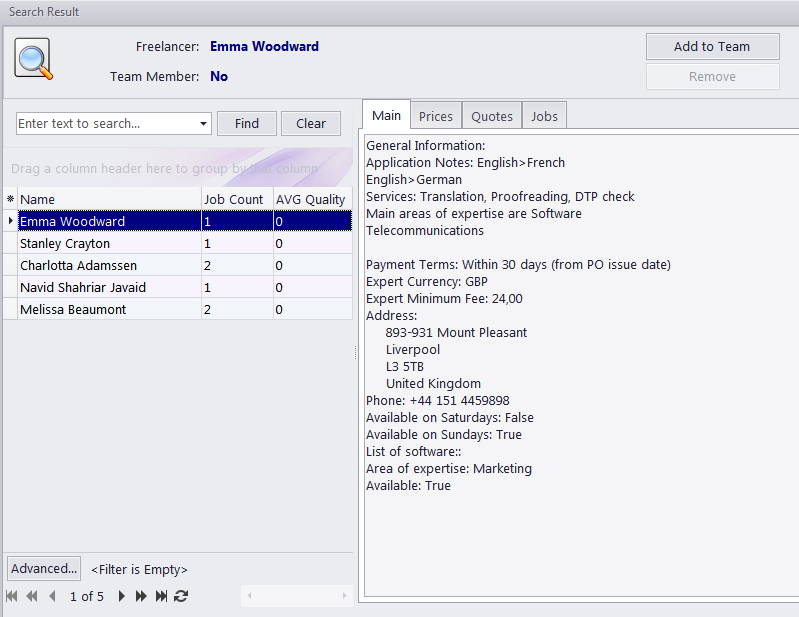Click the asterisk column chooser icon
This screenshot has width=799, height=617.
[x=10, y=199]
